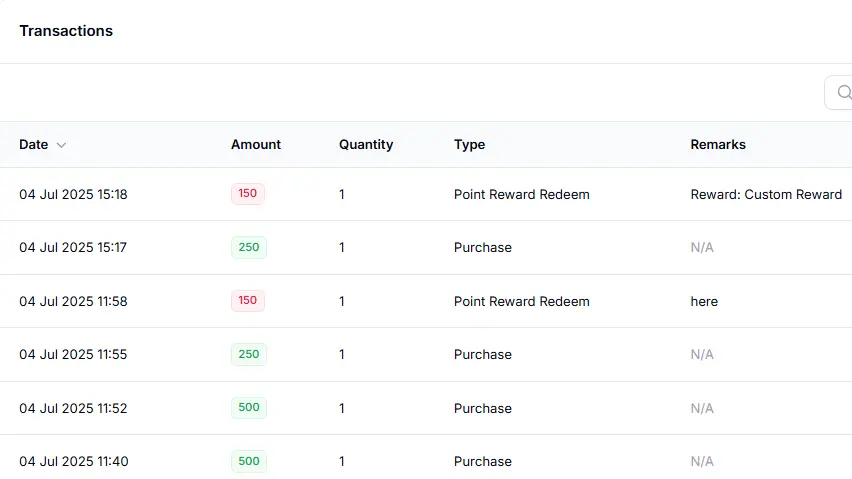Click the Amount column header
Image resolution: width=852 pixels, height=479 pixels.
coord(256,144)
